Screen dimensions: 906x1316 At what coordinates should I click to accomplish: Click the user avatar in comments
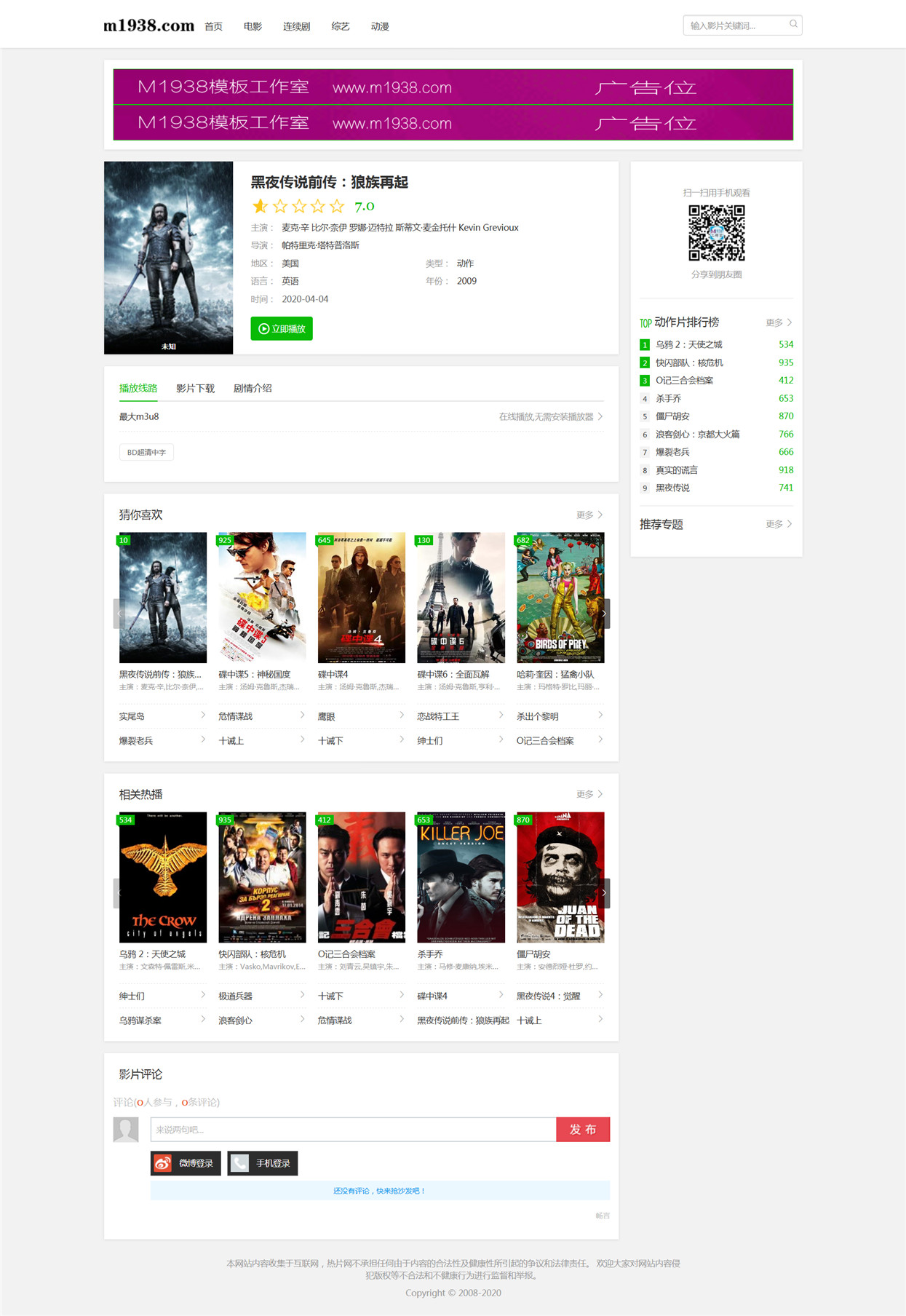click(126, 1129)
